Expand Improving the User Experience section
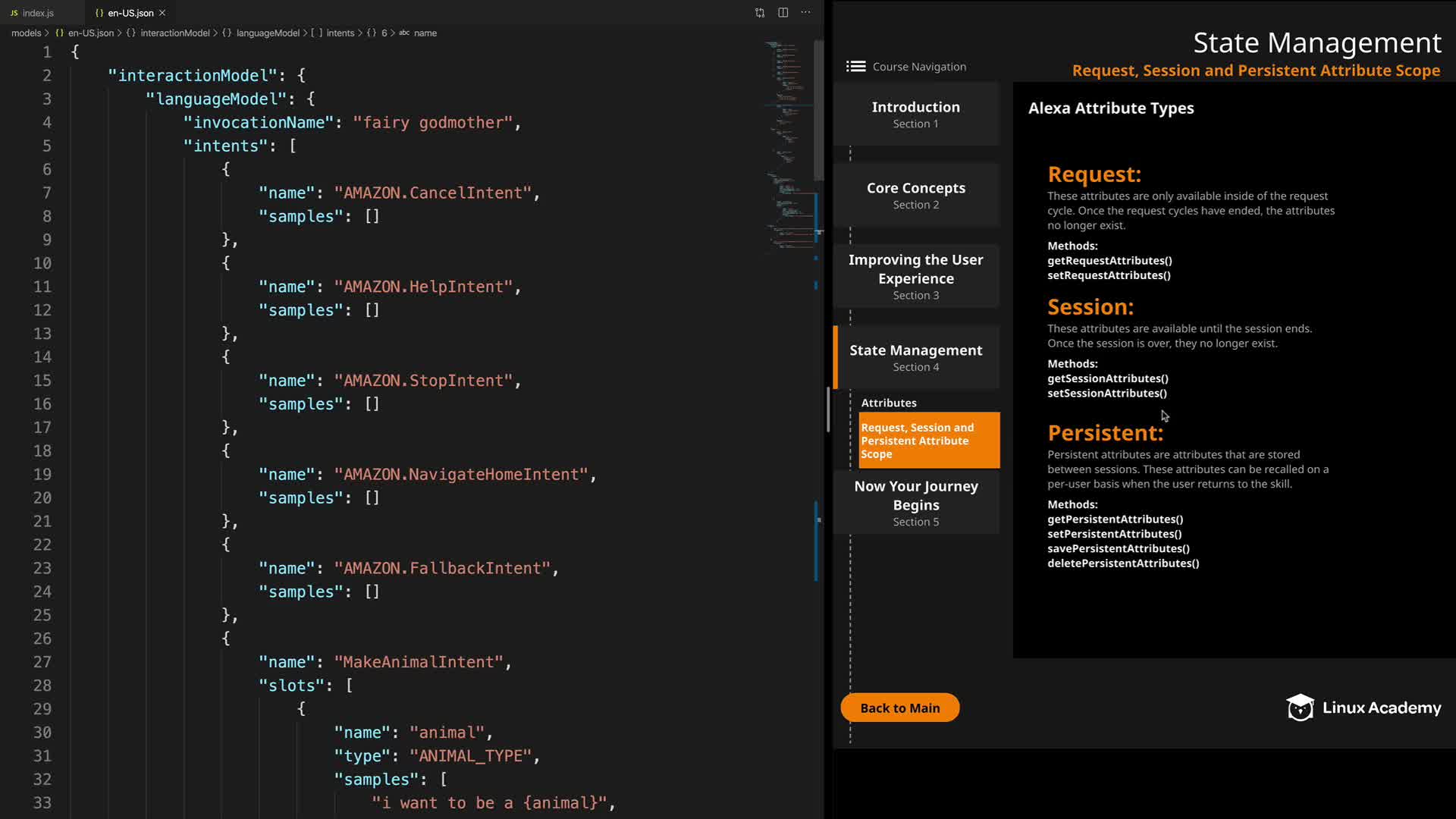The width and height of the screenshot is (1456, 819). (x=915, y=276)
